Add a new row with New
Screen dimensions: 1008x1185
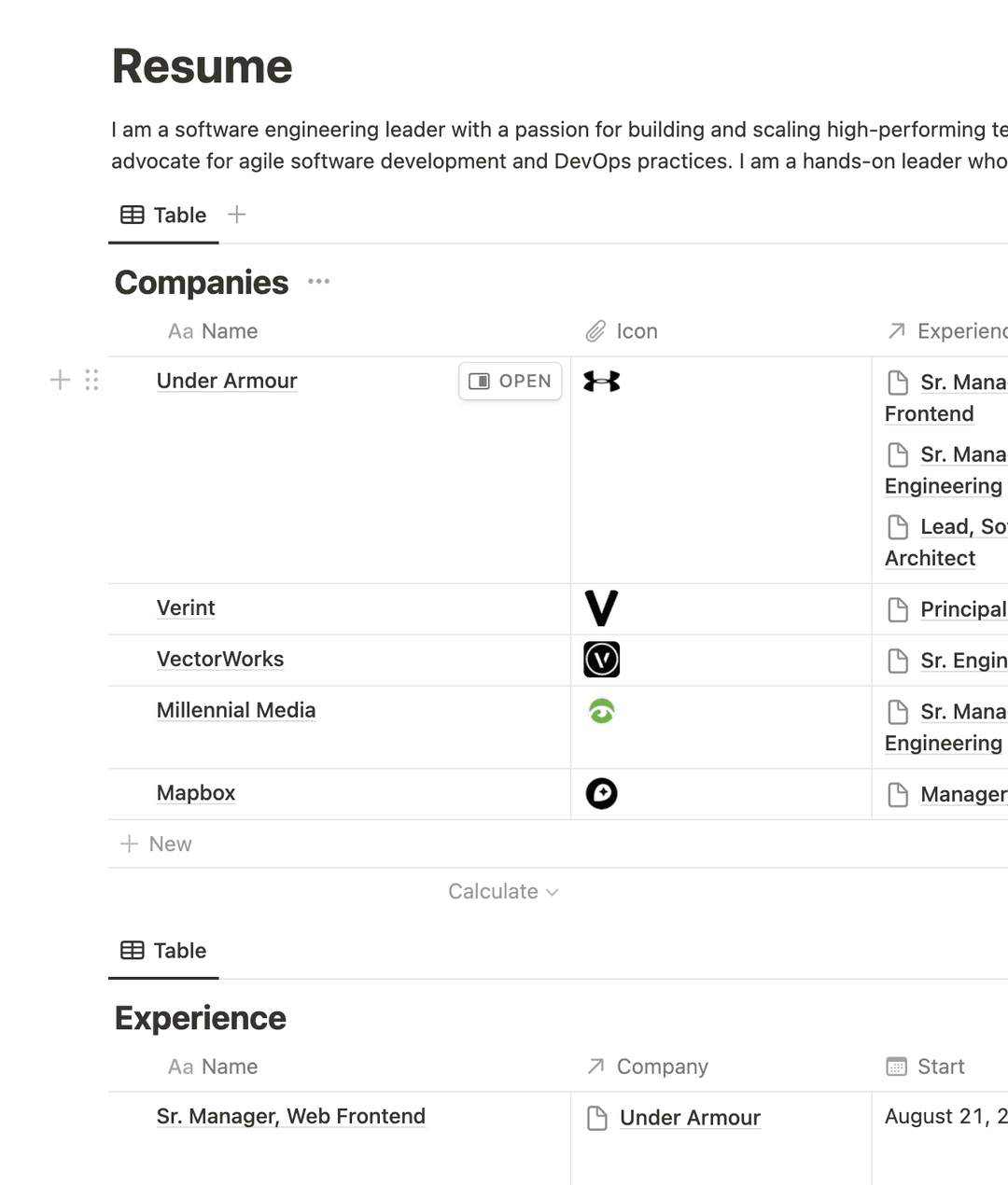pyautogui.click(x=157, y=844)
